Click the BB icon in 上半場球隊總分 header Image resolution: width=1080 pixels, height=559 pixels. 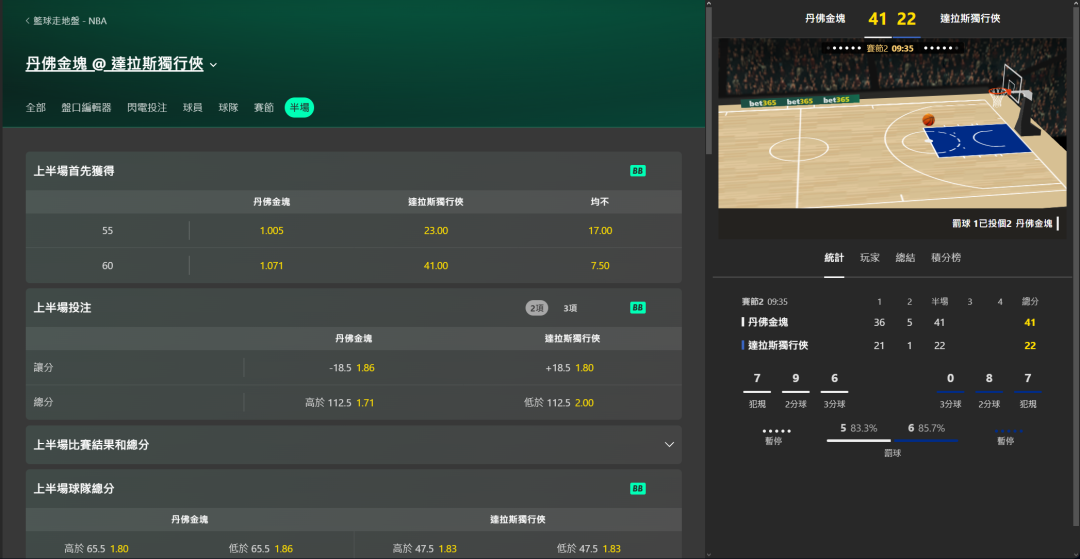(x=637, y=489)
